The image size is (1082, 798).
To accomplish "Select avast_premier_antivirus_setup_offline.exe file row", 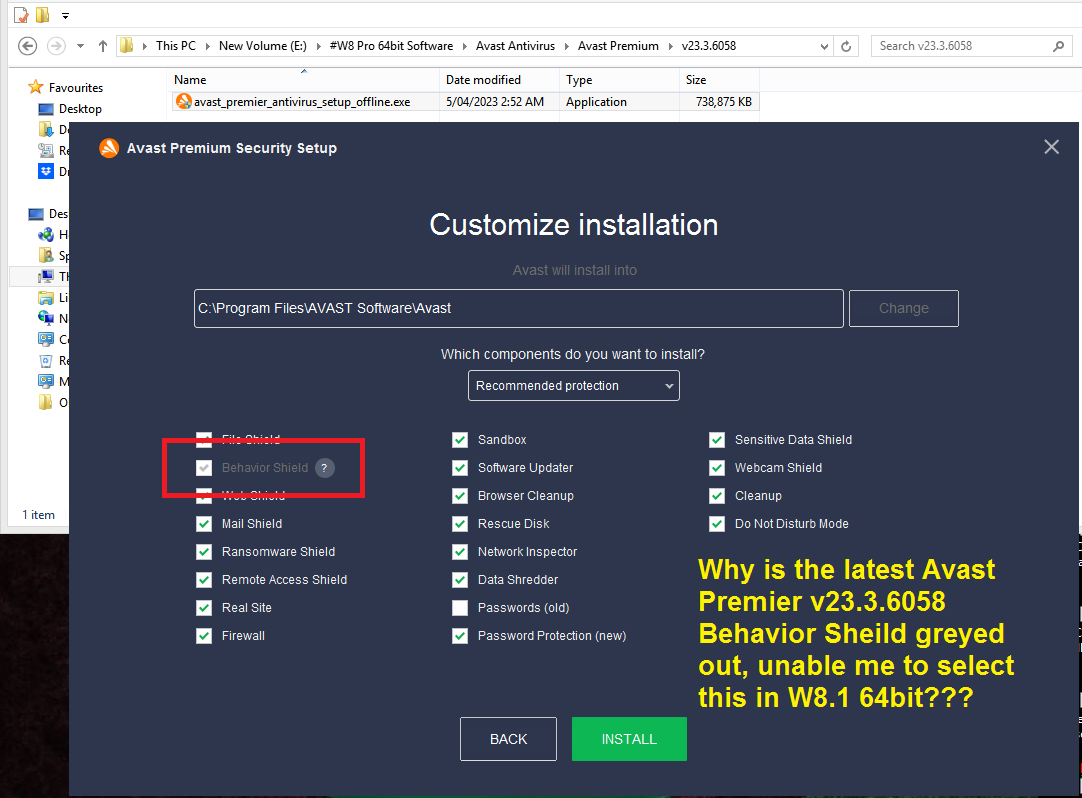I will [465, 101].
